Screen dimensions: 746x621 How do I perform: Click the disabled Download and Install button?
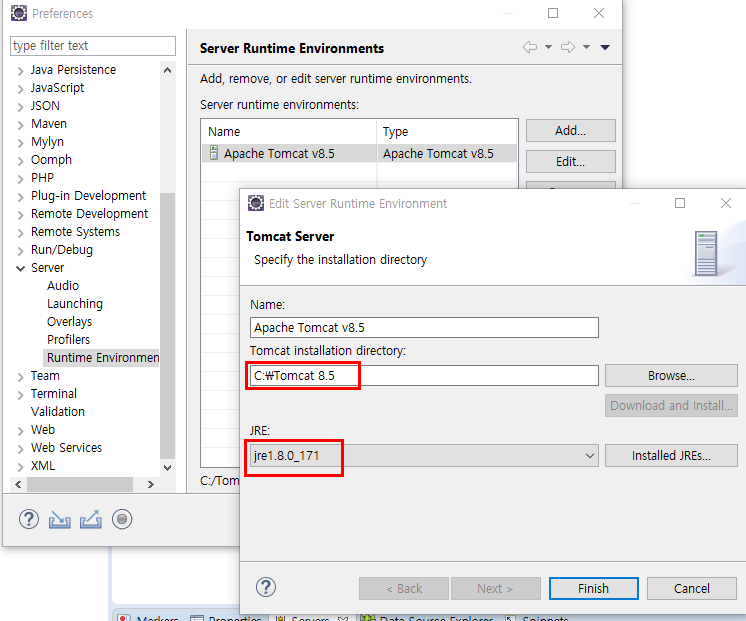[671, 405]
